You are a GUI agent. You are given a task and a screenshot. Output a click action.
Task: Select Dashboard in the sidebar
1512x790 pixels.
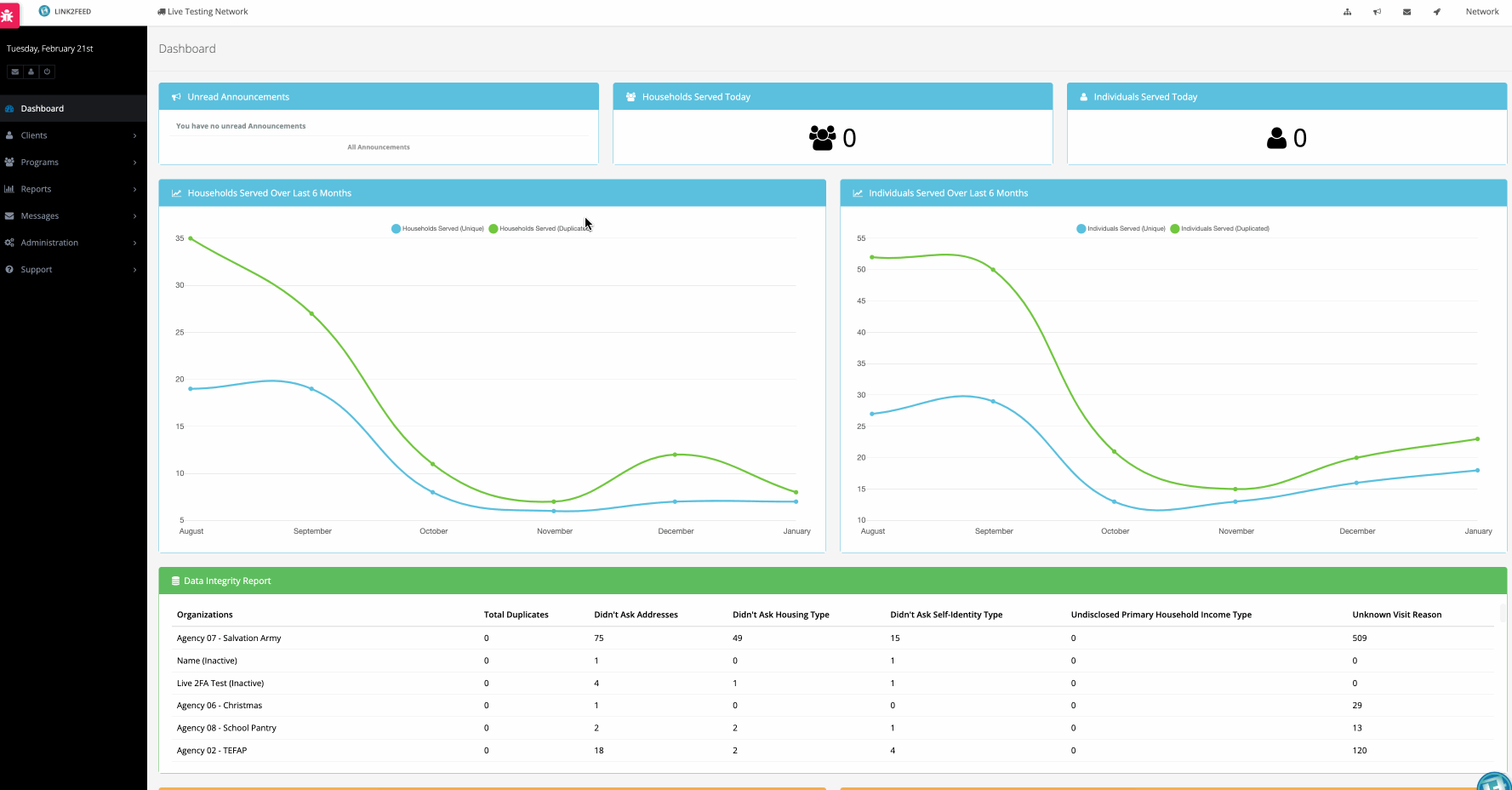(x=43, y=109)
